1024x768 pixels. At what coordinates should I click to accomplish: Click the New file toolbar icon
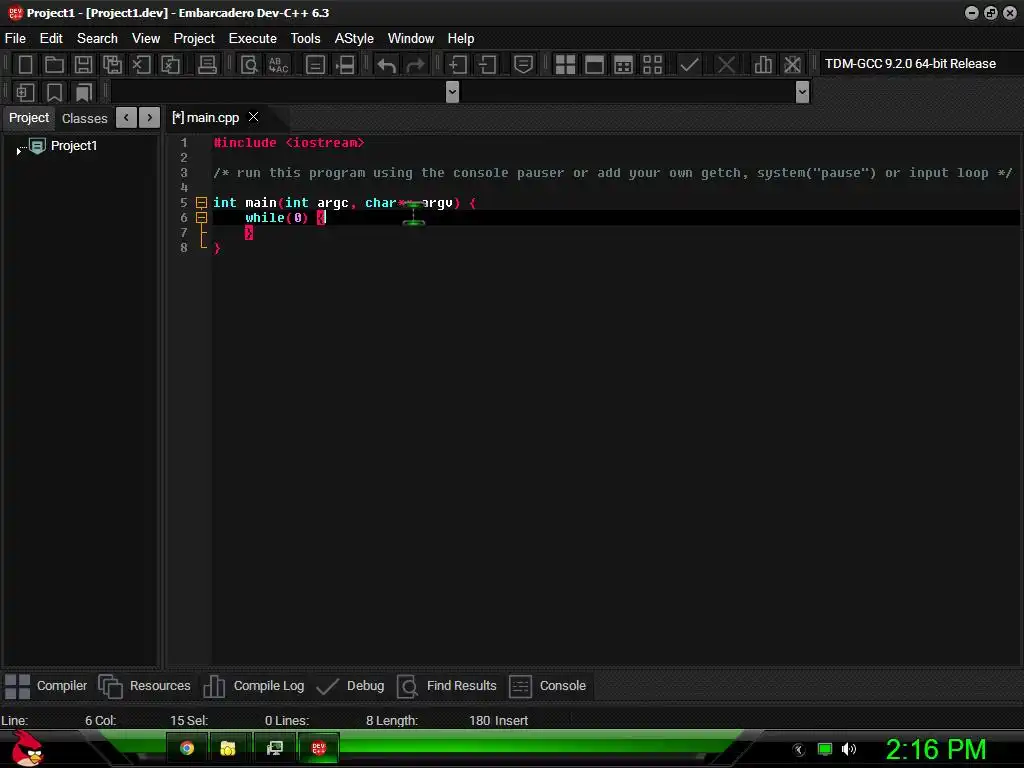coord(25,64)
